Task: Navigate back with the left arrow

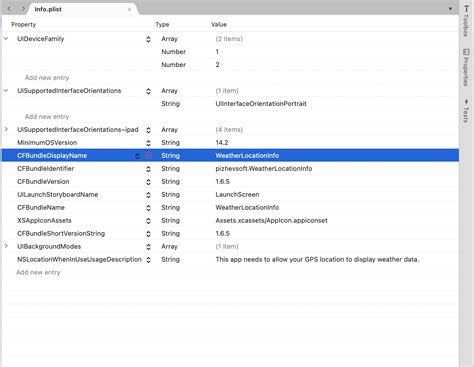Action: [9, 9]
